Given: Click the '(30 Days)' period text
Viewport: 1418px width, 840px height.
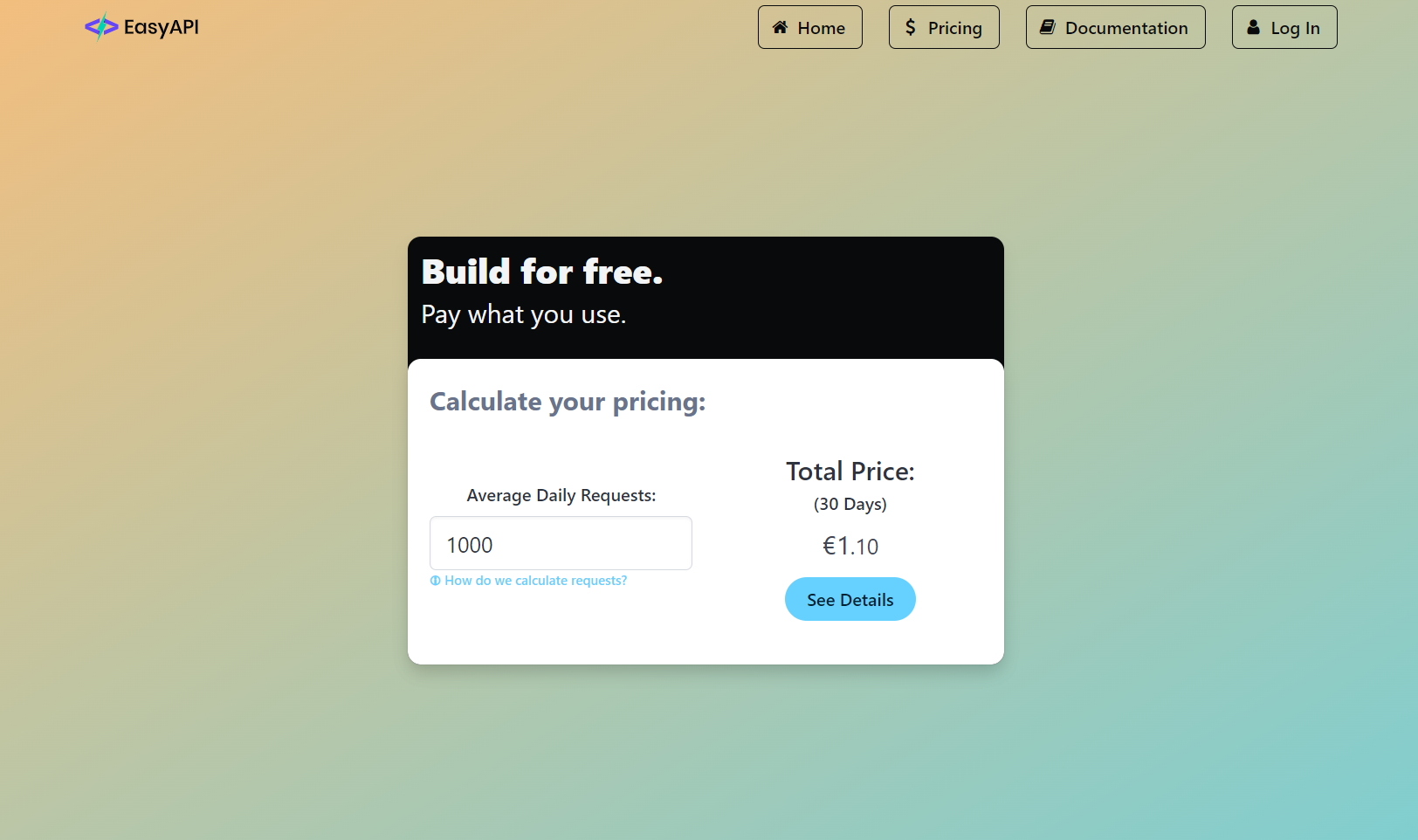Looking at the screenshot, I should (850, 504).
